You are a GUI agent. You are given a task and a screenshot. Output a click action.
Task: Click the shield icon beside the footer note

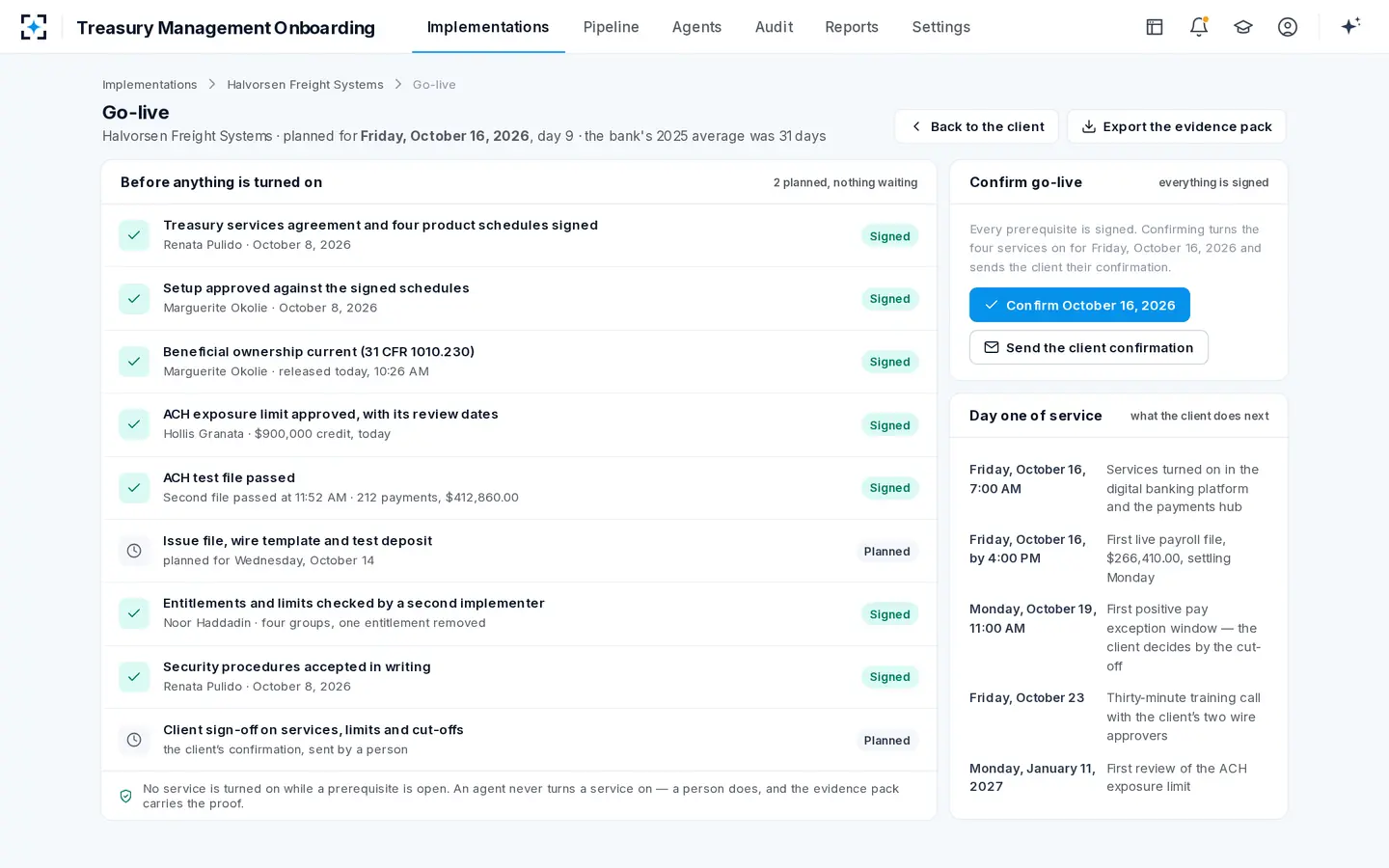pyautogui.click(x=125, y=796)
